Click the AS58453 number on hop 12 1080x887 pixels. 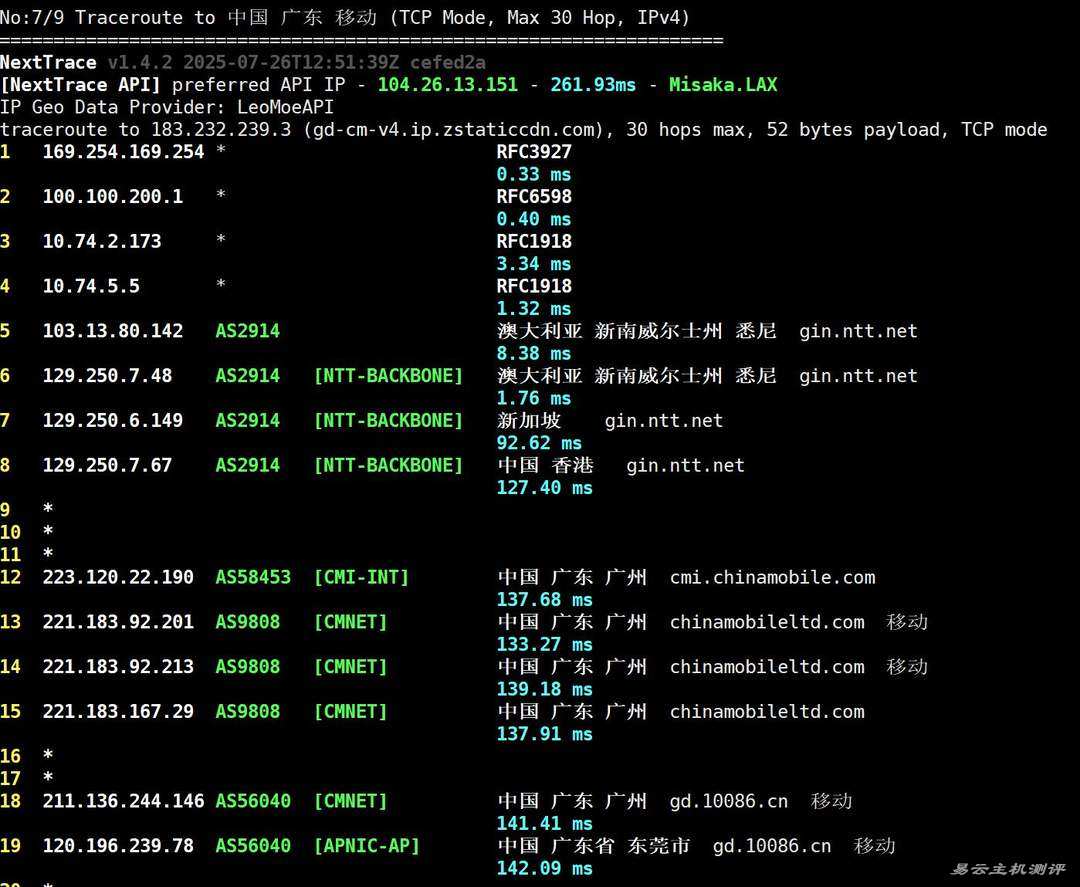(x=253, y=577)
